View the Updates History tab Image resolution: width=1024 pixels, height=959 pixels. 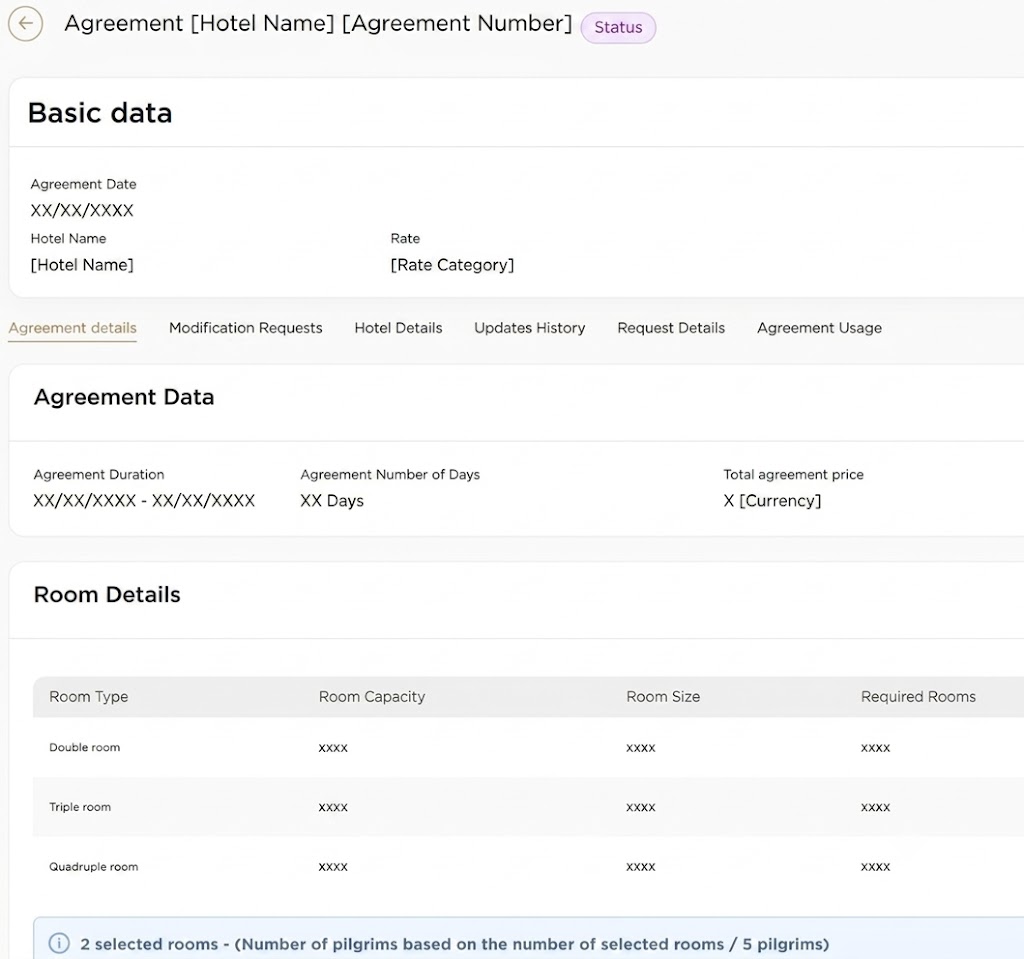tap(530, 328)
